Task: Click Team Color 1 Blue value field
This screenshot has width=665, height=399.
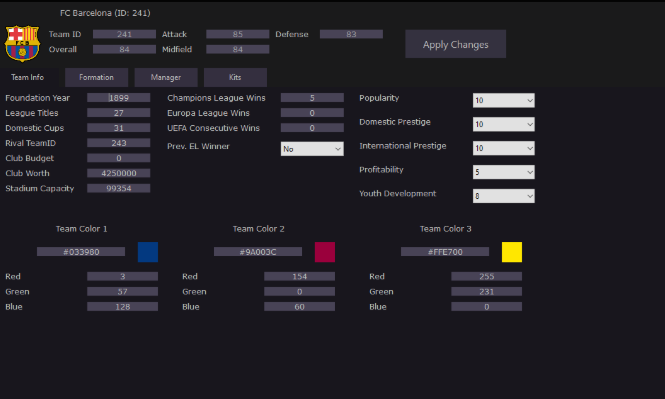Action: 123,307
